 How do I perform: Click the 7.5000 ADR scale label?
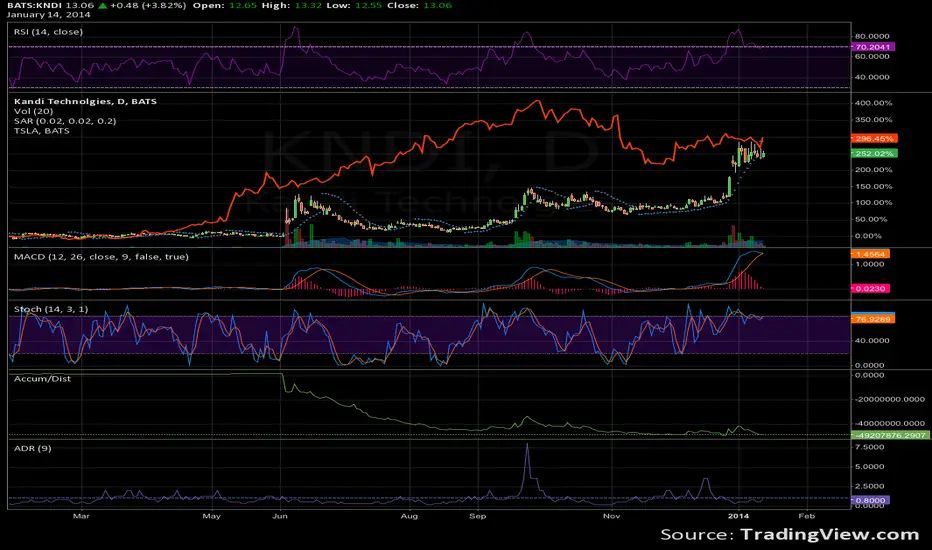click(870, 447)
